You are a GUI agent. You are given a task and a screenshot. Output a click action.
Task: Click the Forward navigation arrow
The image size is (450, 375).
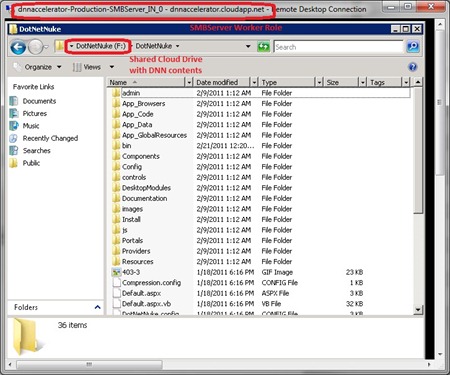35,47
